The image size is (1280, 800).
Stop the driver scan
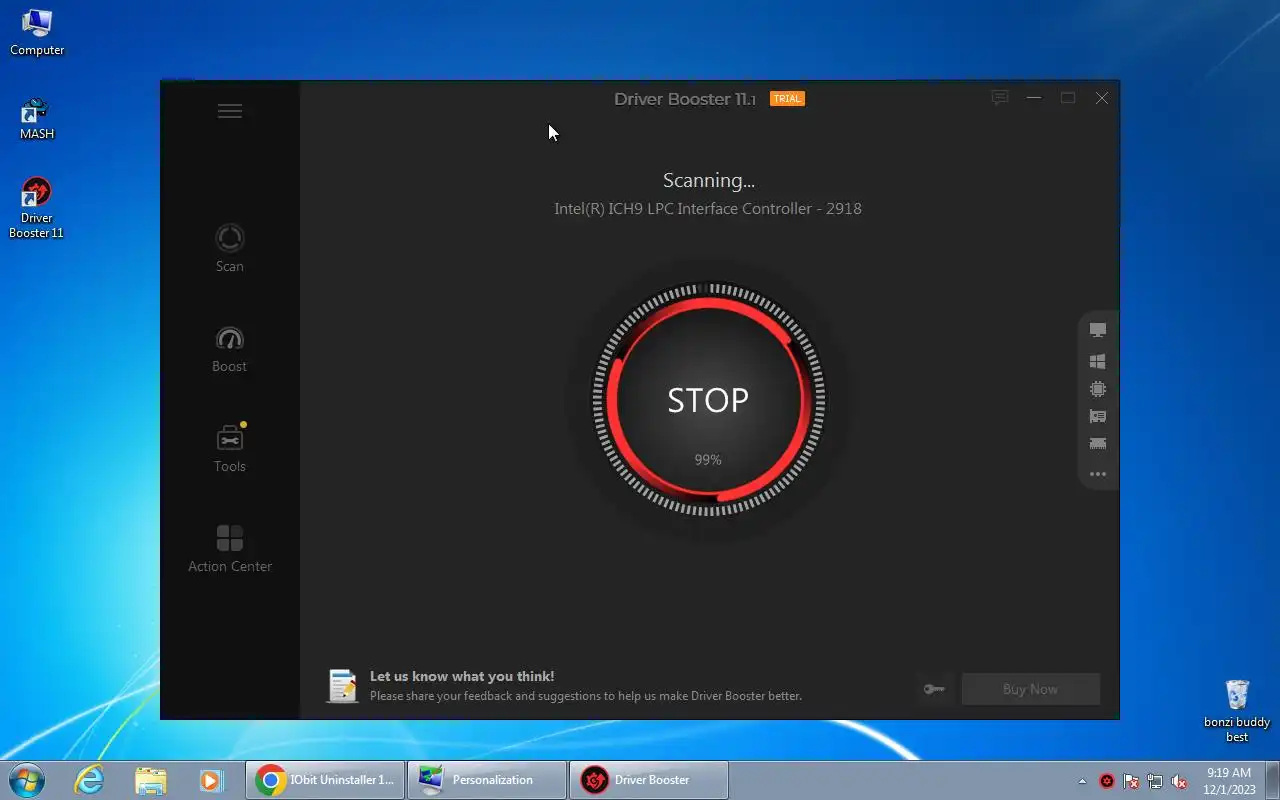coord(708,400)
